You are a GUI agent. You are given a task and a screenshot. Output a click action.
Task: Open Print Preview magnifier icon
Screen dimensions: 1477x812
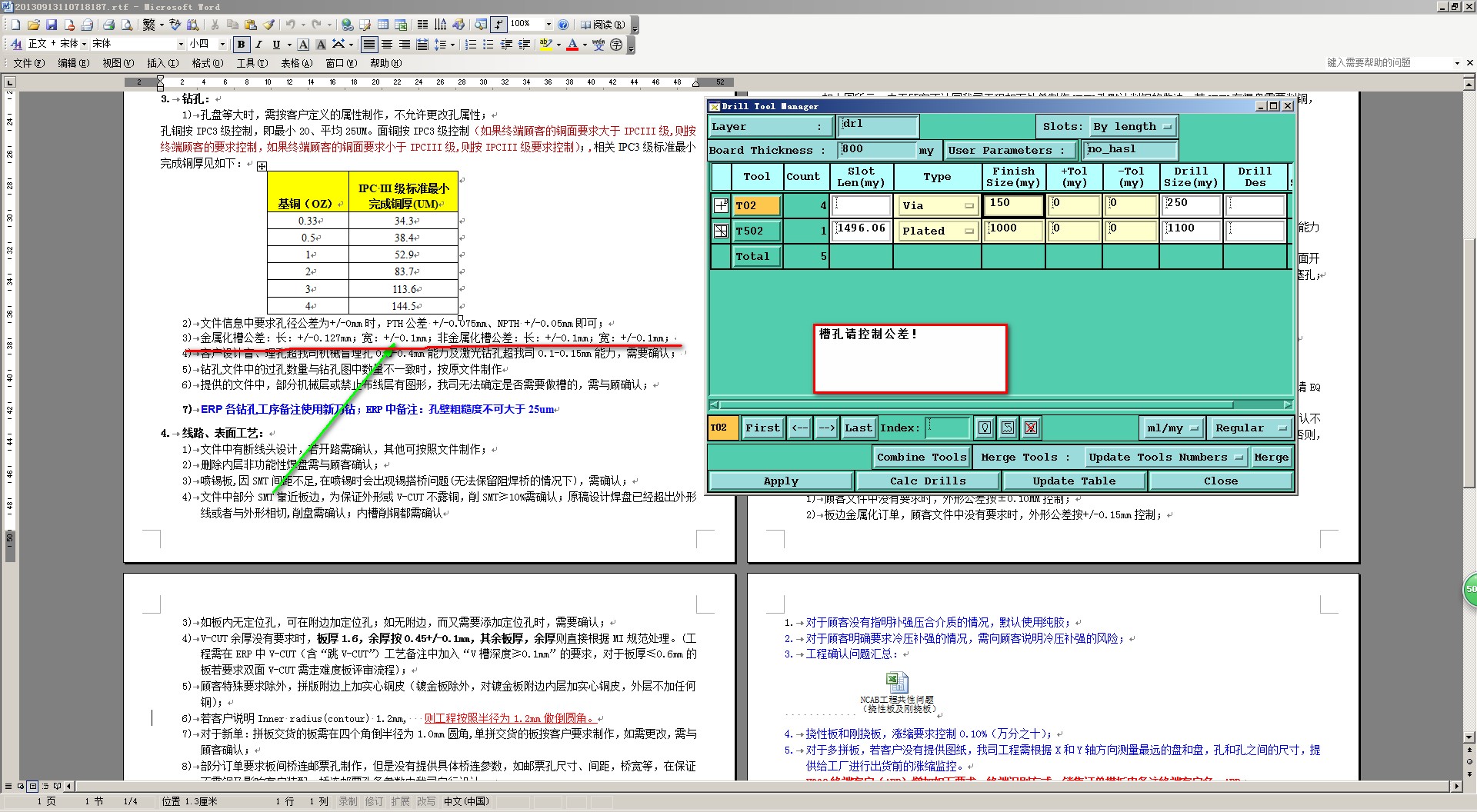click(x=127, y=25)
